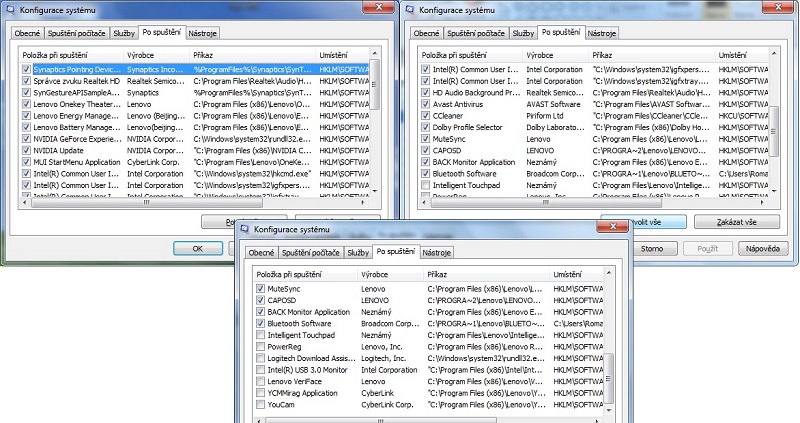Click down arrow of right window's list scrollbar

click(774, 191)
